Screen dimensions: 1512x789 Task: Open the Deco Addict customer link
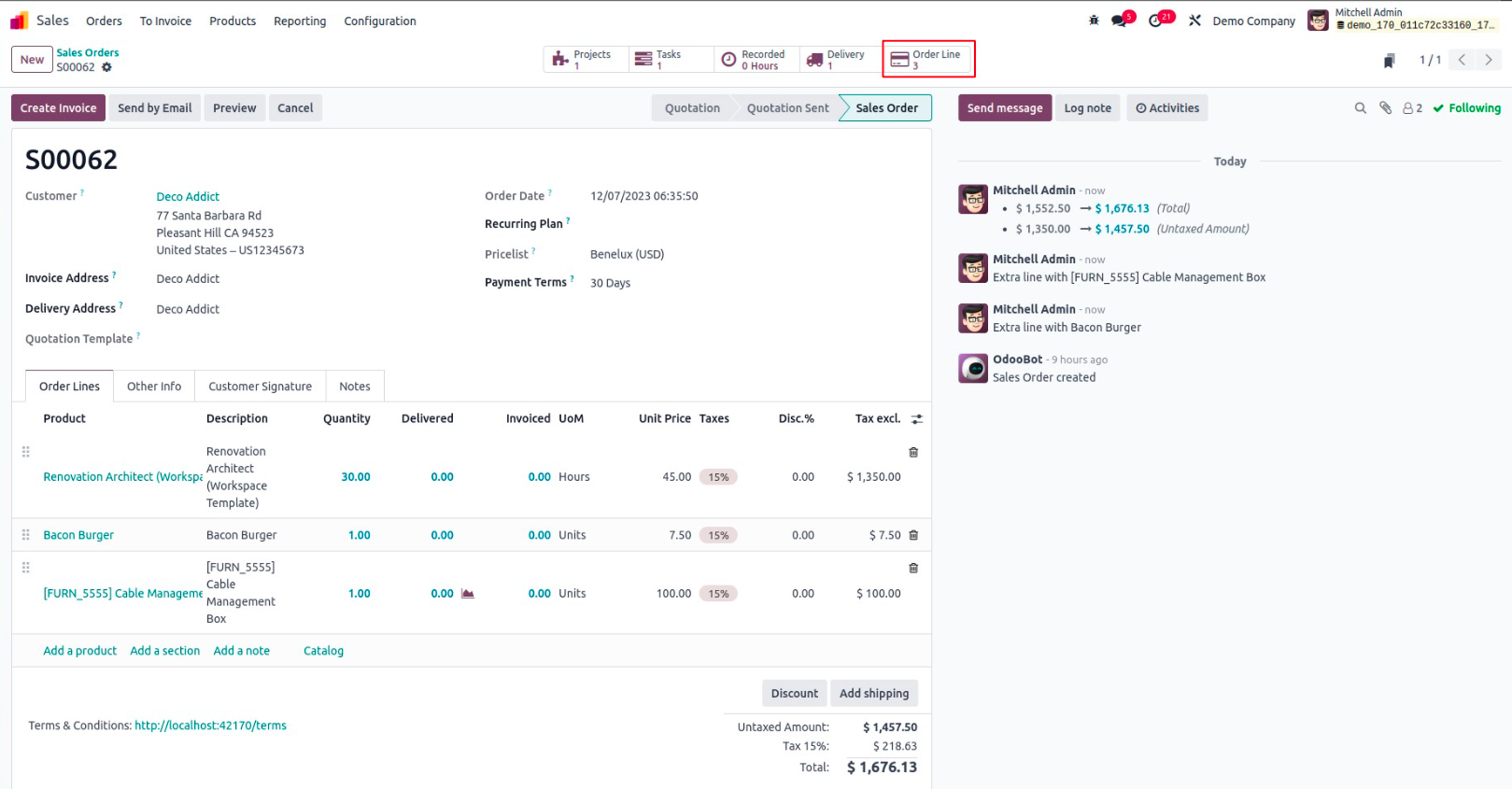point(188,197)
